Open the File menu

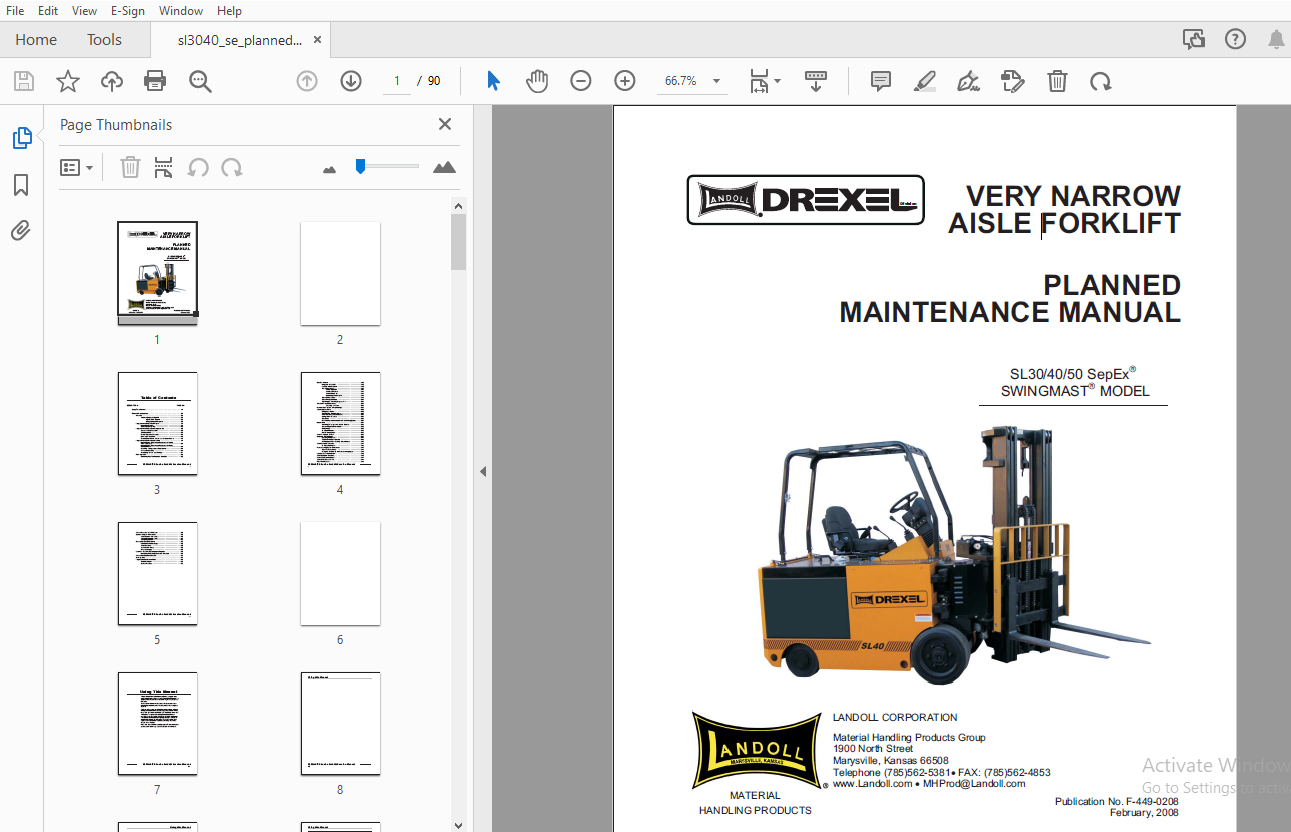tap(16, 10)
